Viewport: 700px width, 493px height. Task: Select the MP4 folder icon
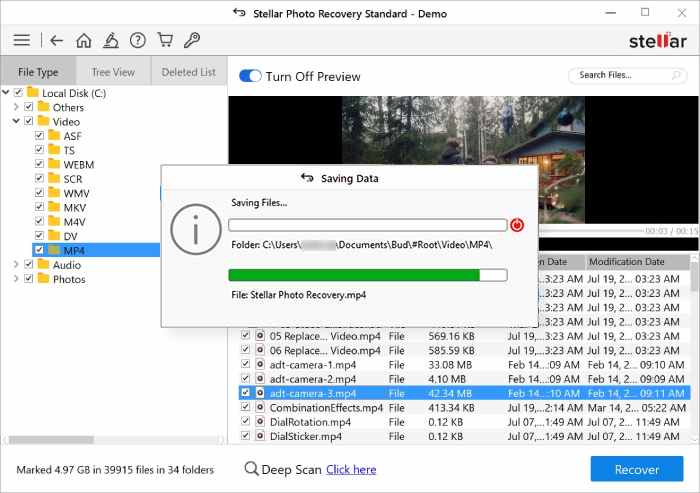(54, 250)
